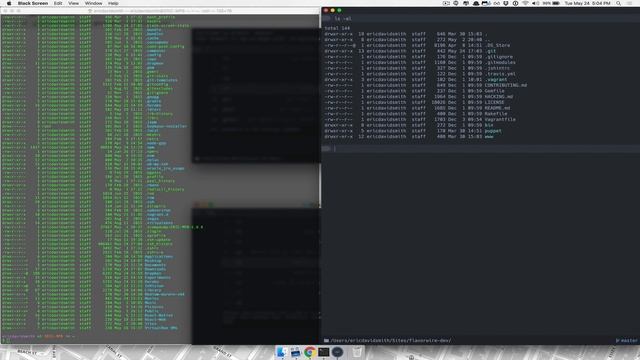Click the Wi-Fi status icon

click(x=525, y=3)
